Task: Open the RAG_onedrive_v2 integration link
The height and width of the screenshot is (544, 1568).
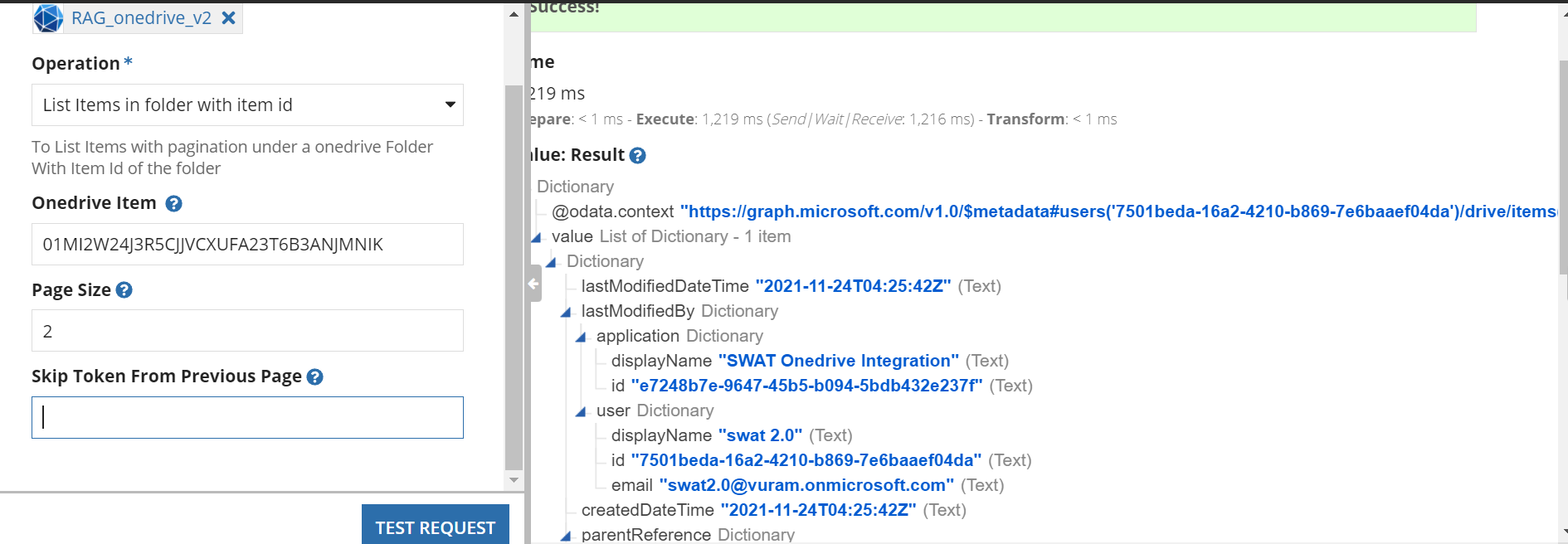Action: click(x=141, y=17)
